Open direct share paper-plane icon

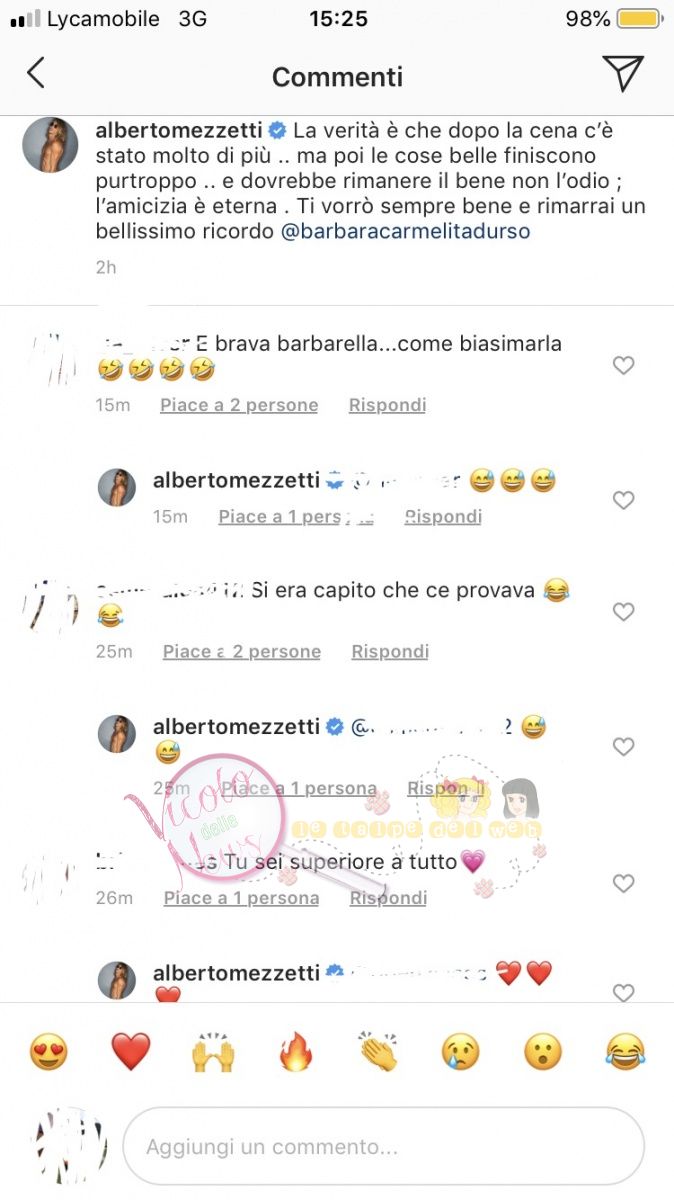[622, 73]
